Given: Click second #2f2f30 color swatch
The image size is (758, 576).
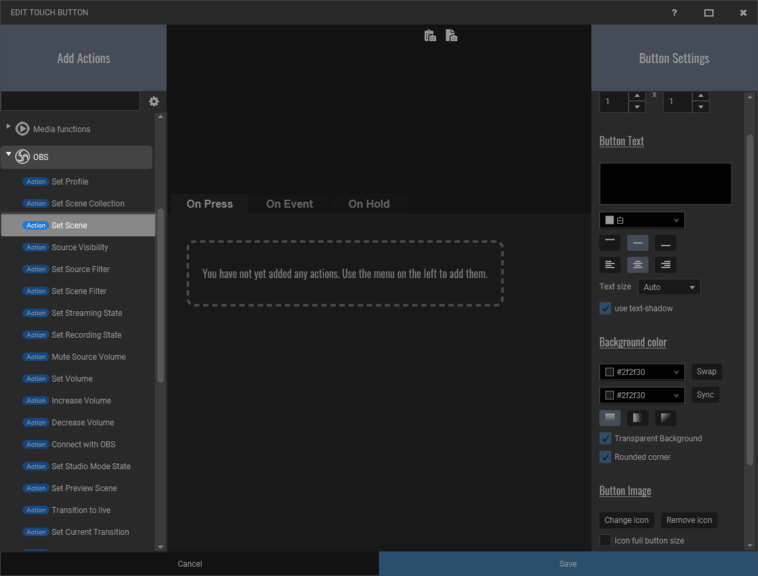Looking at the screenshot, I should point(610,395).
